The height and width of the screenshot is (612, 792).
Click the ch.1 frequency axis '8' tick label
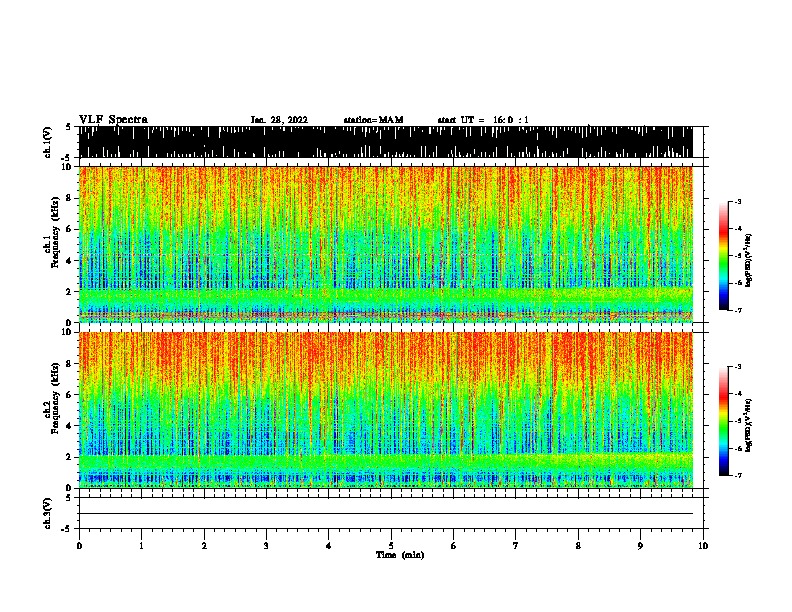(70, 198)
